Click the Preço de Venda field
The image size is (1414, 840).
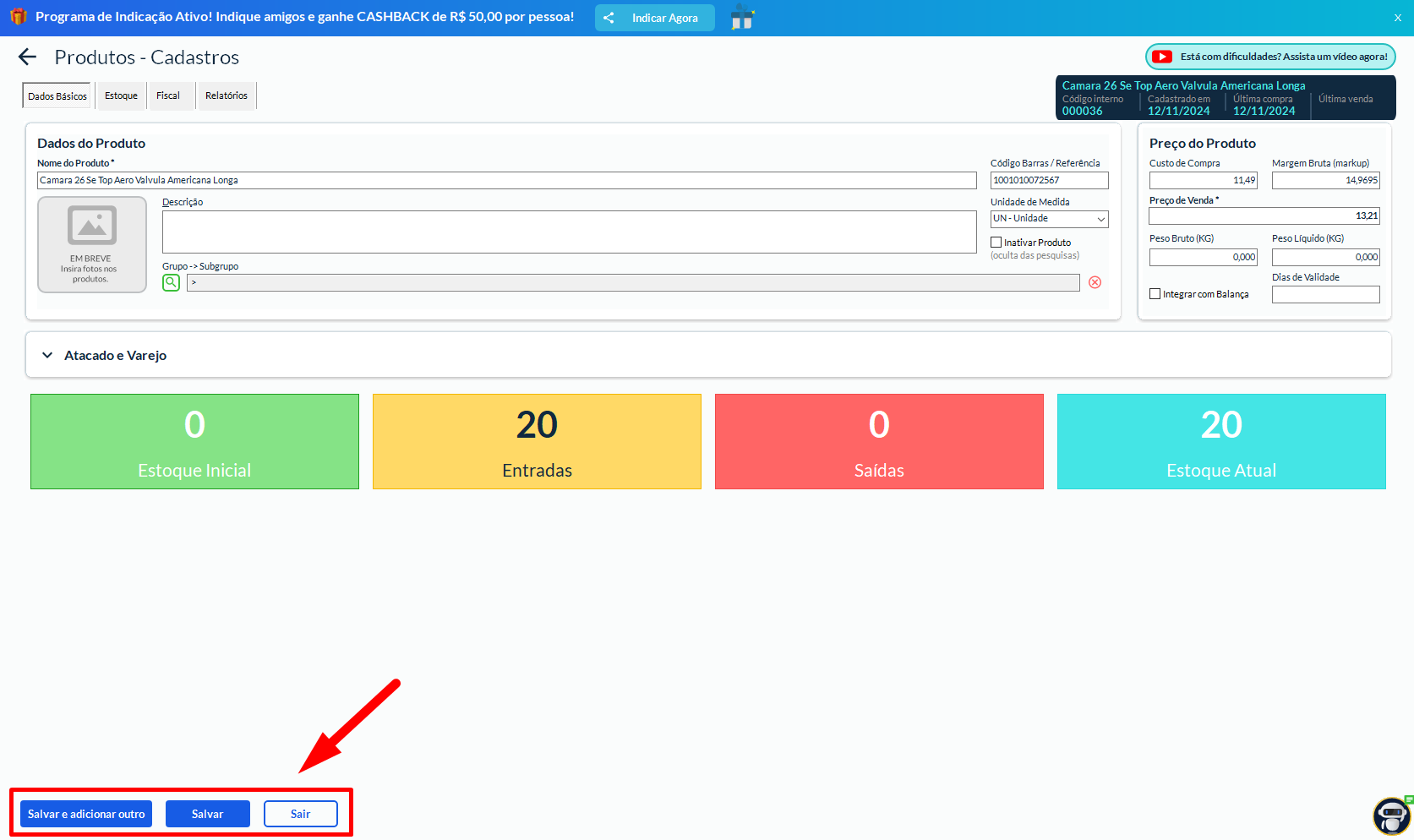pyautogui.click(x=1264, y=216)
